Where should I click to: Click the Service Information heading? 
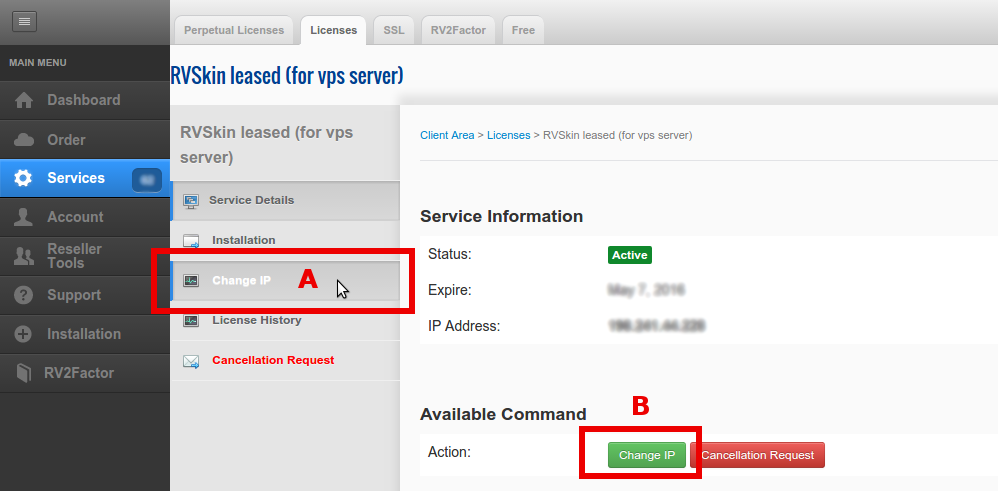pos(502,217)
